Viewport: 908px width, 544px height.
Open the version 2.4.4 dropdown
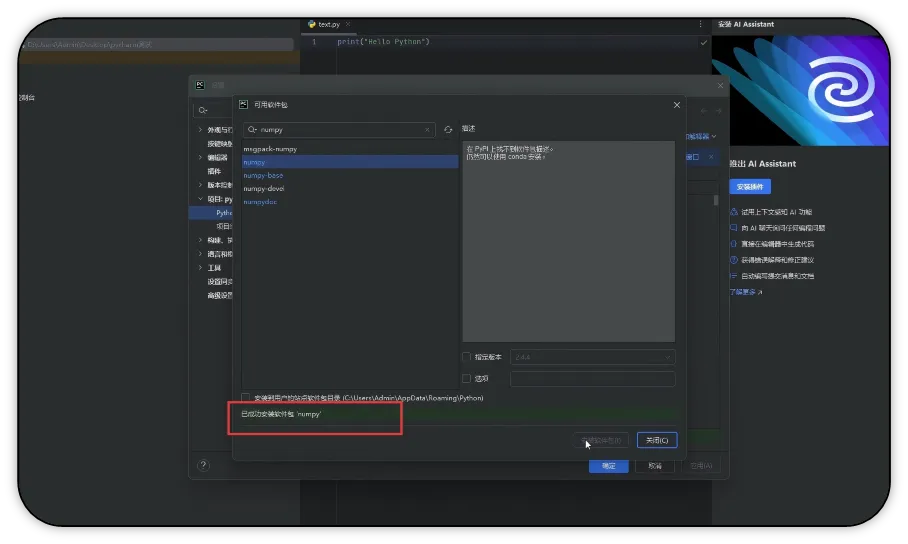click(x=592, y=357)
